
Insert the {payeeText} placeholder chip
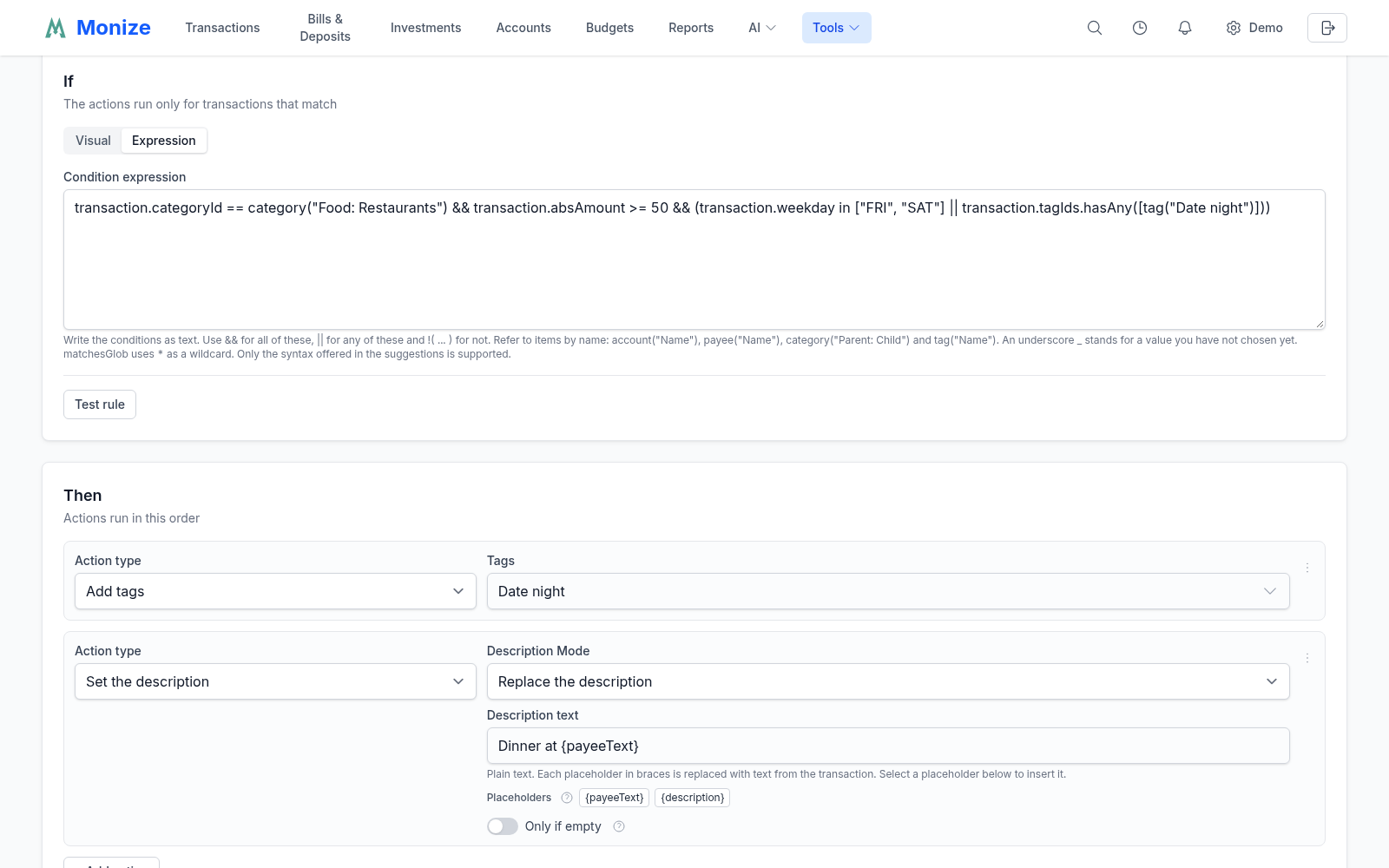pyautogui.click(x=614, y=798)
